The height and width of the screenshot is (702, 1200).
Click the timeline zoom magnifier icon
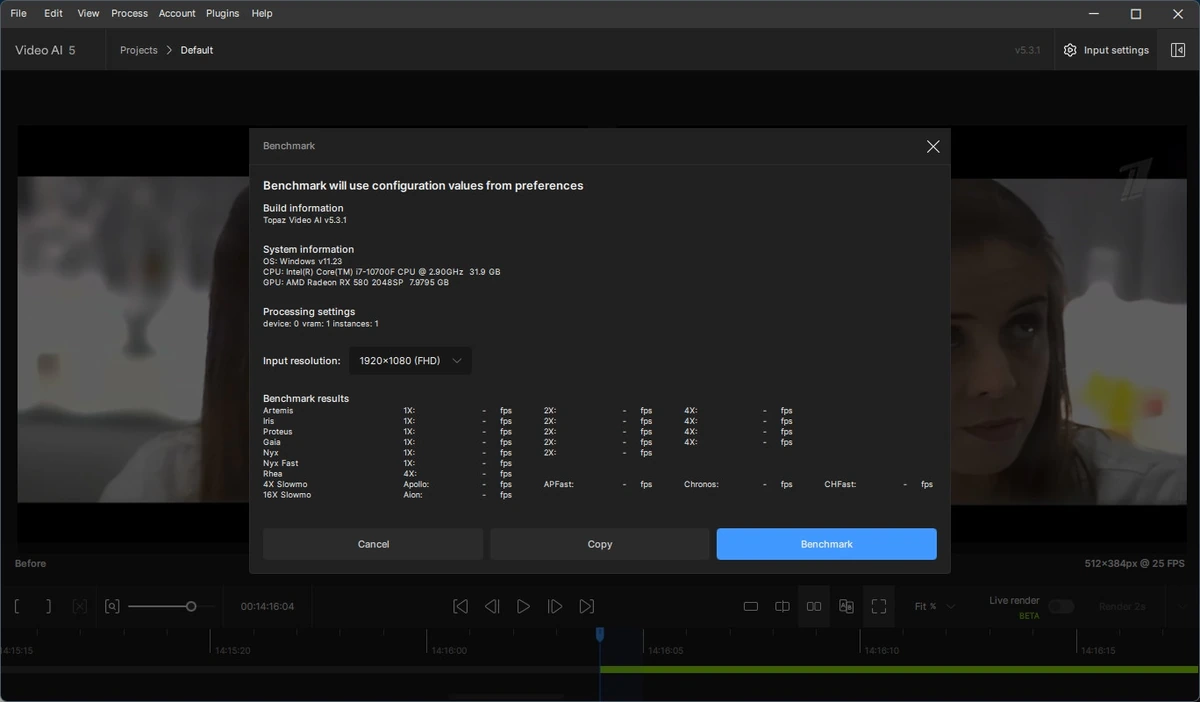click(112, 606)
